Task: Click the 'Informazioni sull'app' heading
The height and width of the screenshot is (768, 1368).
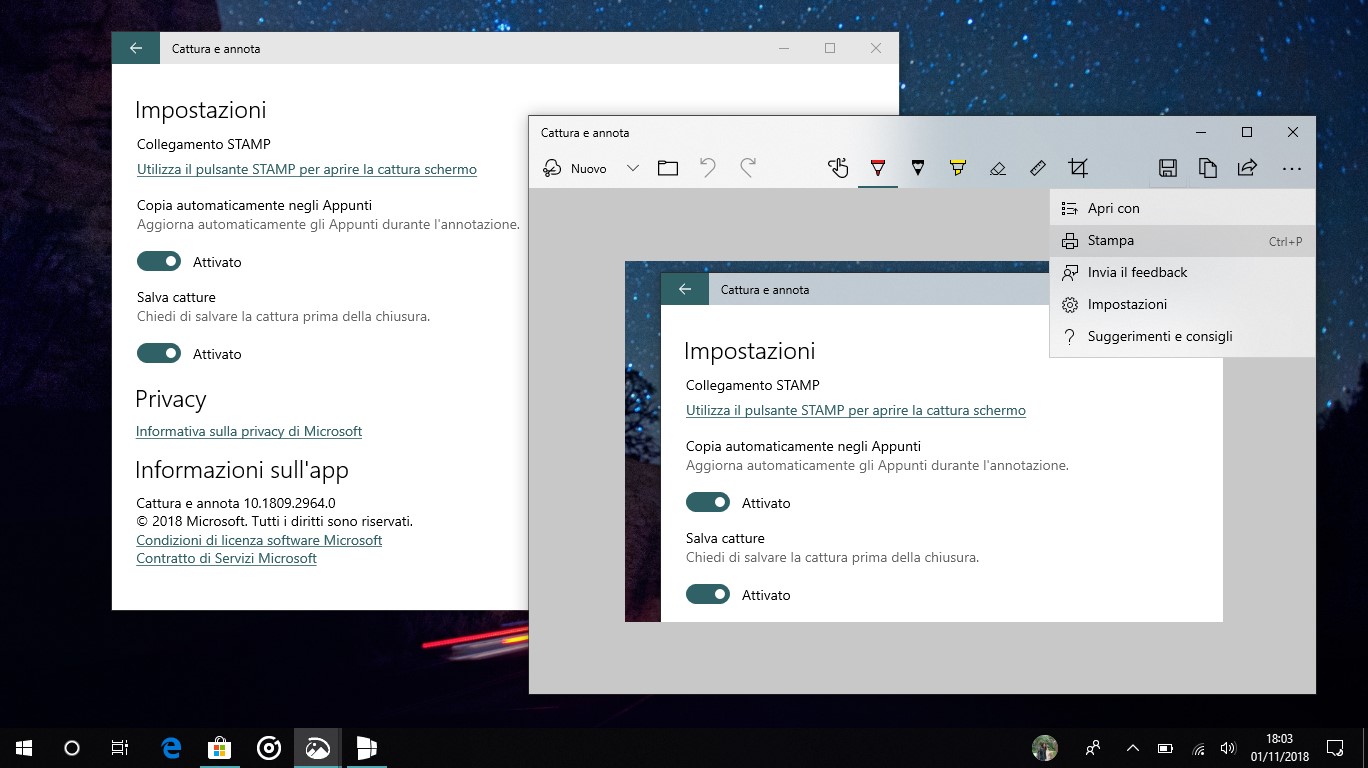Action: coord(242,470)
